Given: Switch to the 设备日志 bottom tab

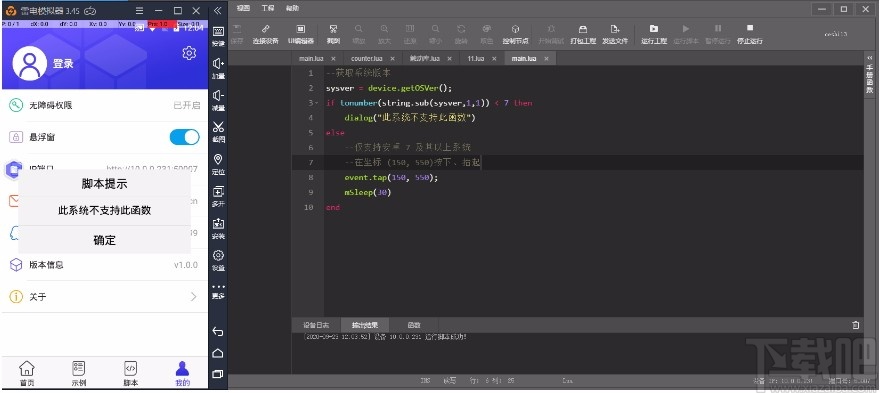Looking at the screenshot, I should click(x=316, y=325).
